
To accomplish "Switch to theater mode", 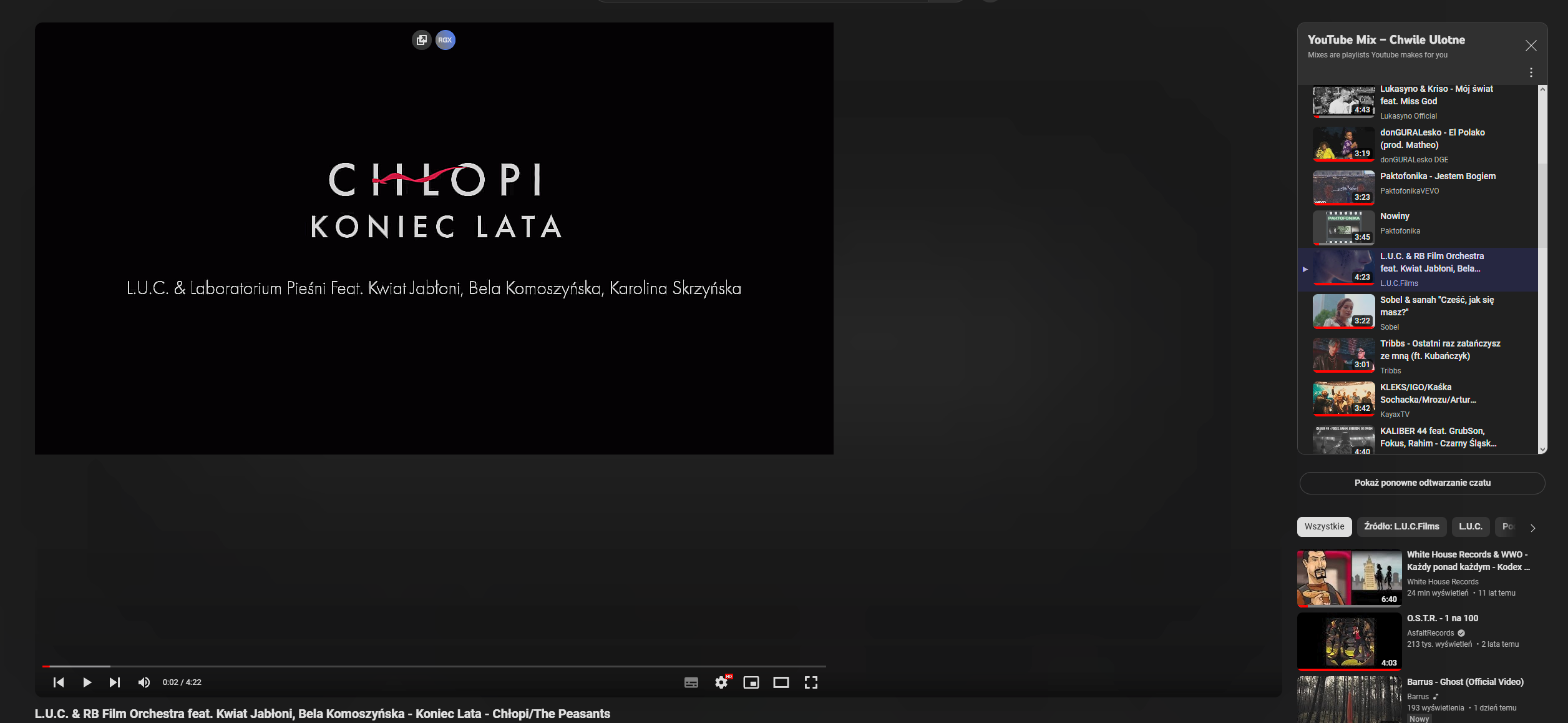I will 781,682.
